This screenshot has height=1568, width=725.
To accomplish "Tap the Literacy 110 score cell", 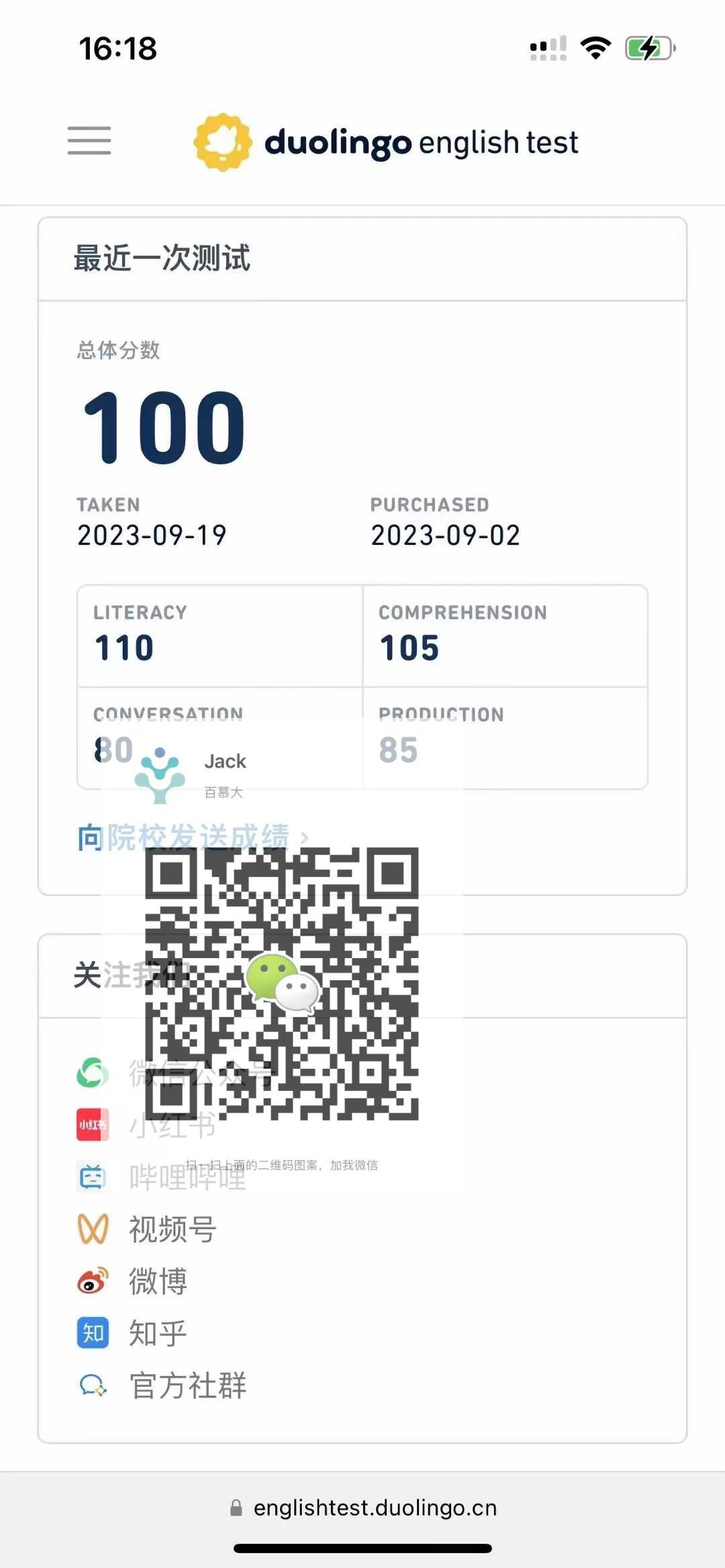I will click(220, 636).
